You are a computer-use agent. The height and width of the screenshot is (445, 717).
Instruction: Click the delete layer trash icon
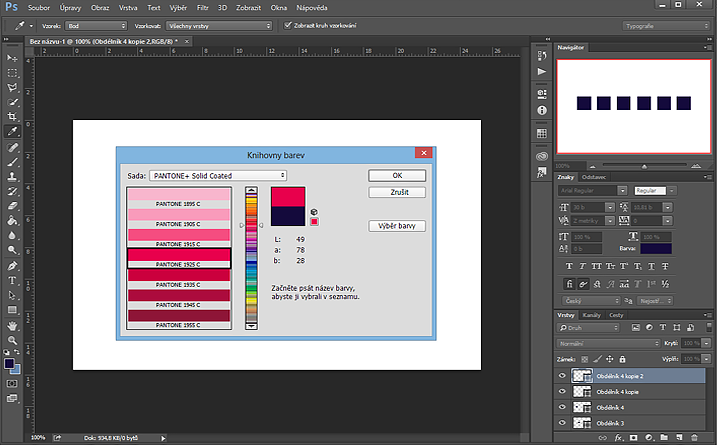click(694, 438)
